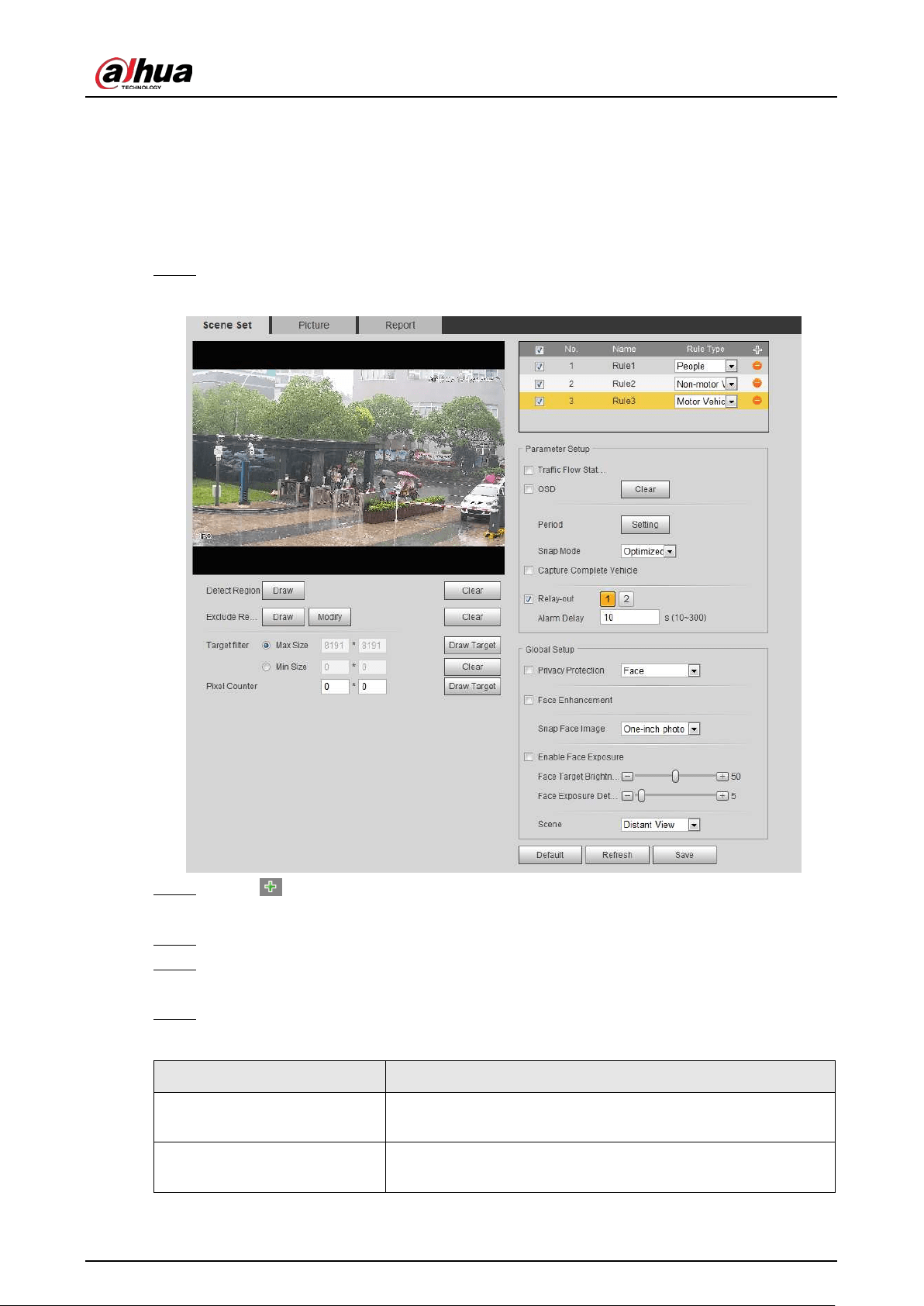Remove Rule3 using its orange minus icon
Viewport: 924px width, 1306px height.
(757, 401)
